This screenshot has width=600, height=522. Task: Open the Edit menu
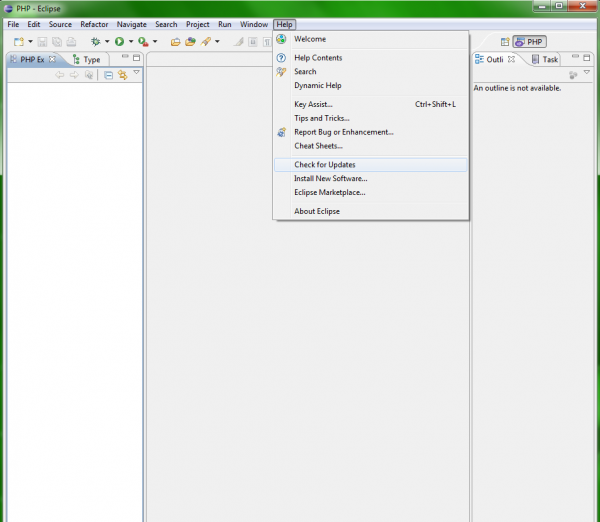tap(34, 24)
